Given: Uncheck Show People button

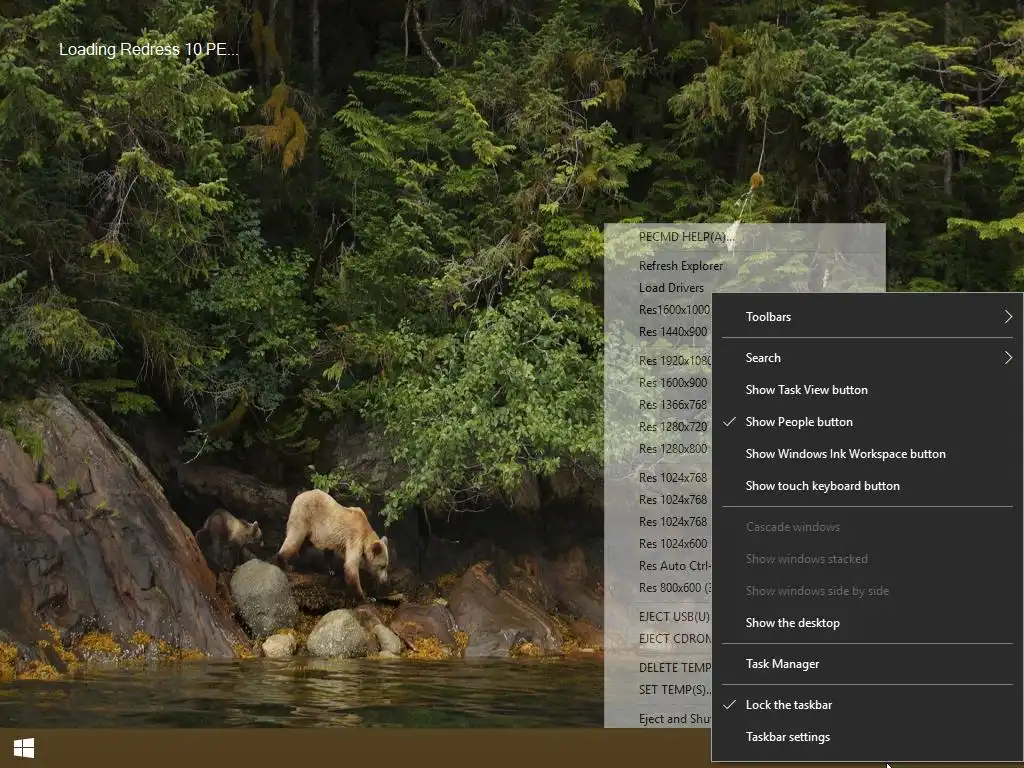Looking at the screenshot, I should 867,422.
